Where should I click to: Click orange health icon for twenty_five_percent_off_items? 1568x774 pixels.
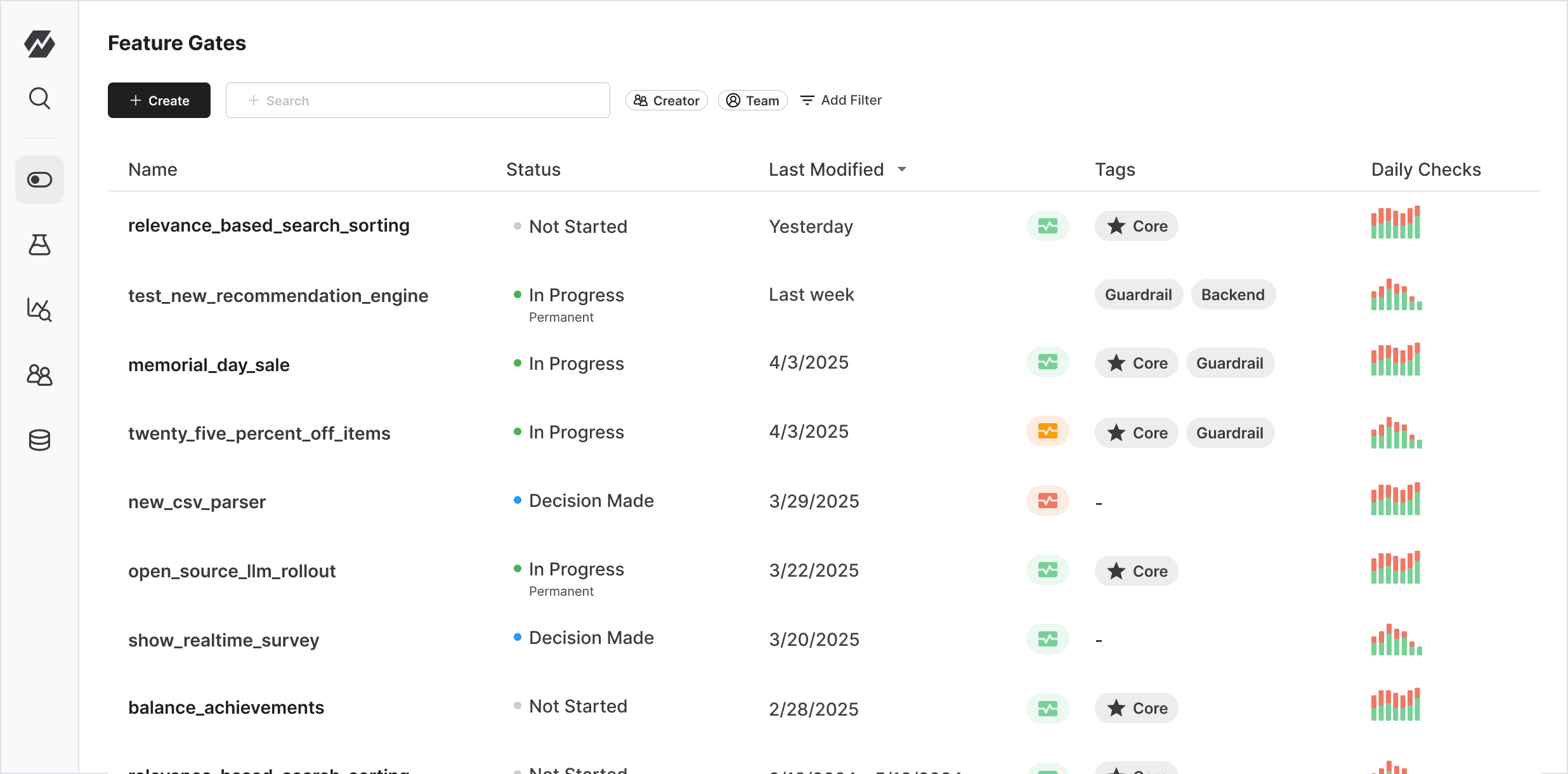pyautogui.click(x=1047, y=431)
